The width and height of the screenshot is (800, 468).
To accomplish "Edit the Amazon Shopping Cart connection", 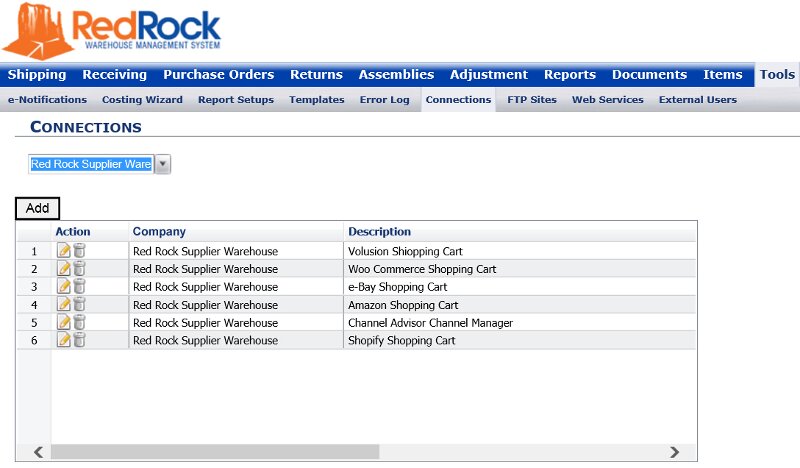I will click(x=64, y=305).
